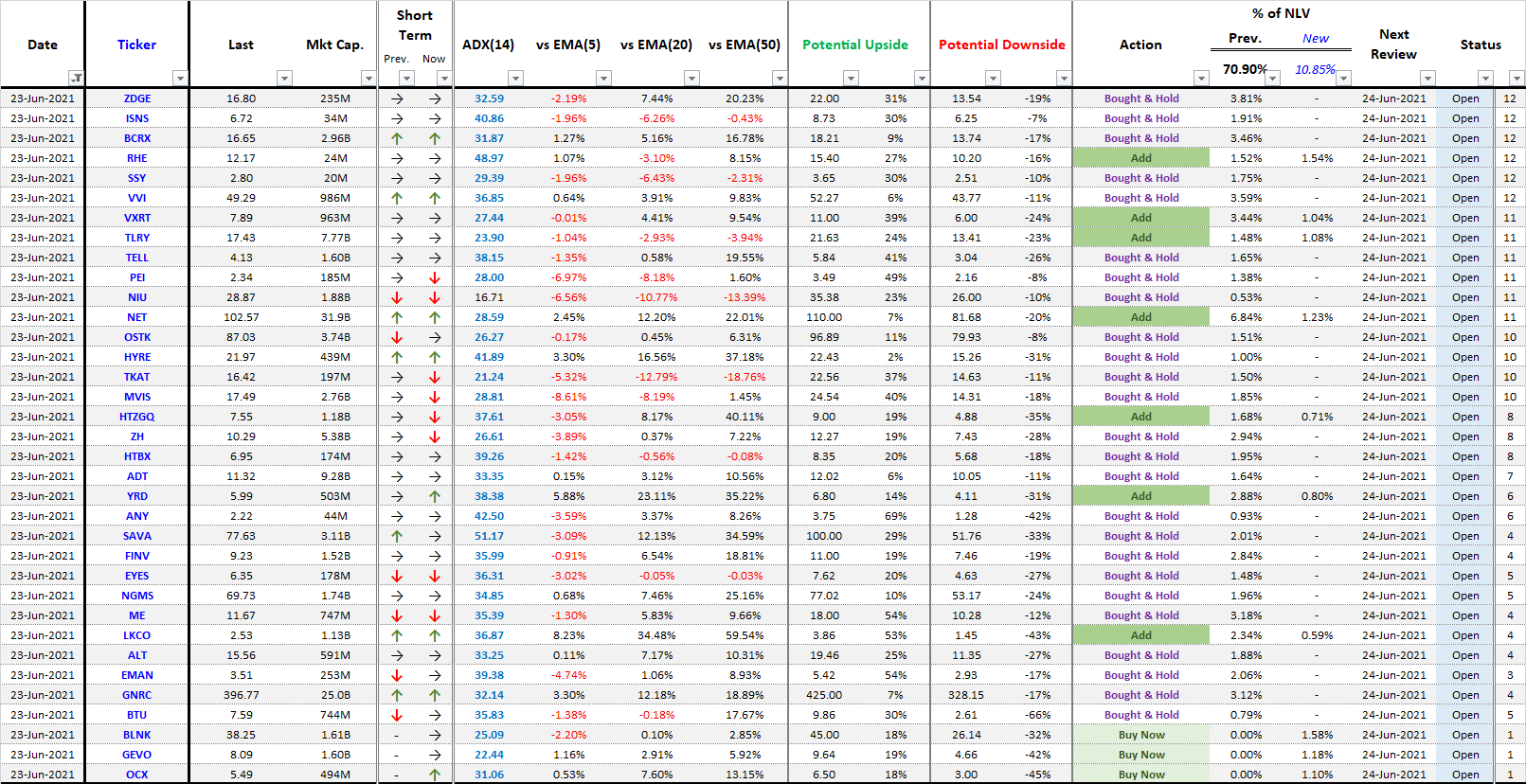The height and width of the screenshot is (784, 1526).
Task: Select the 31.9B market cap cell
Action: [335, 317]
